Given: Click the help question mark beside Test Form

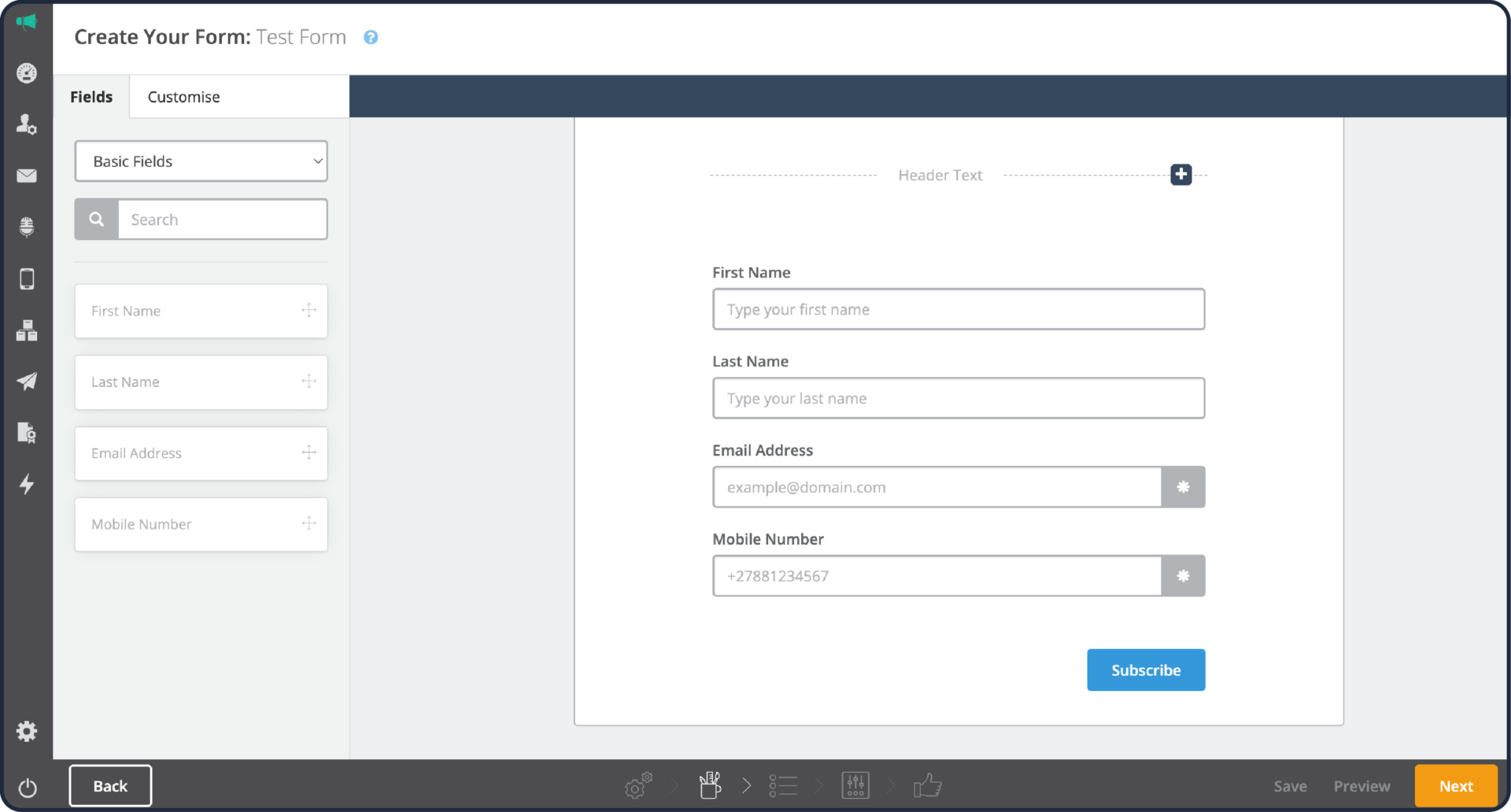Looking at the screenshot, I should (371, 37).
